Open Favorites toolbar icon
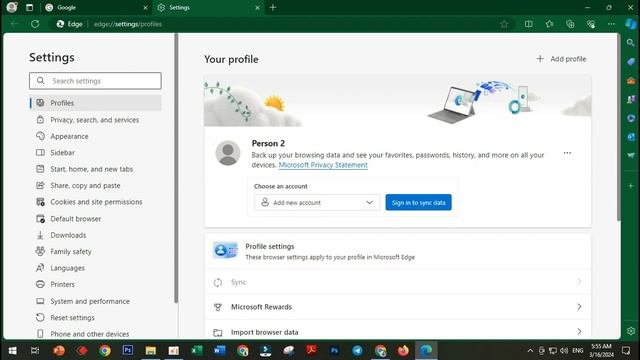Viewport: 640px width, 360px height. tap(549, 24)
